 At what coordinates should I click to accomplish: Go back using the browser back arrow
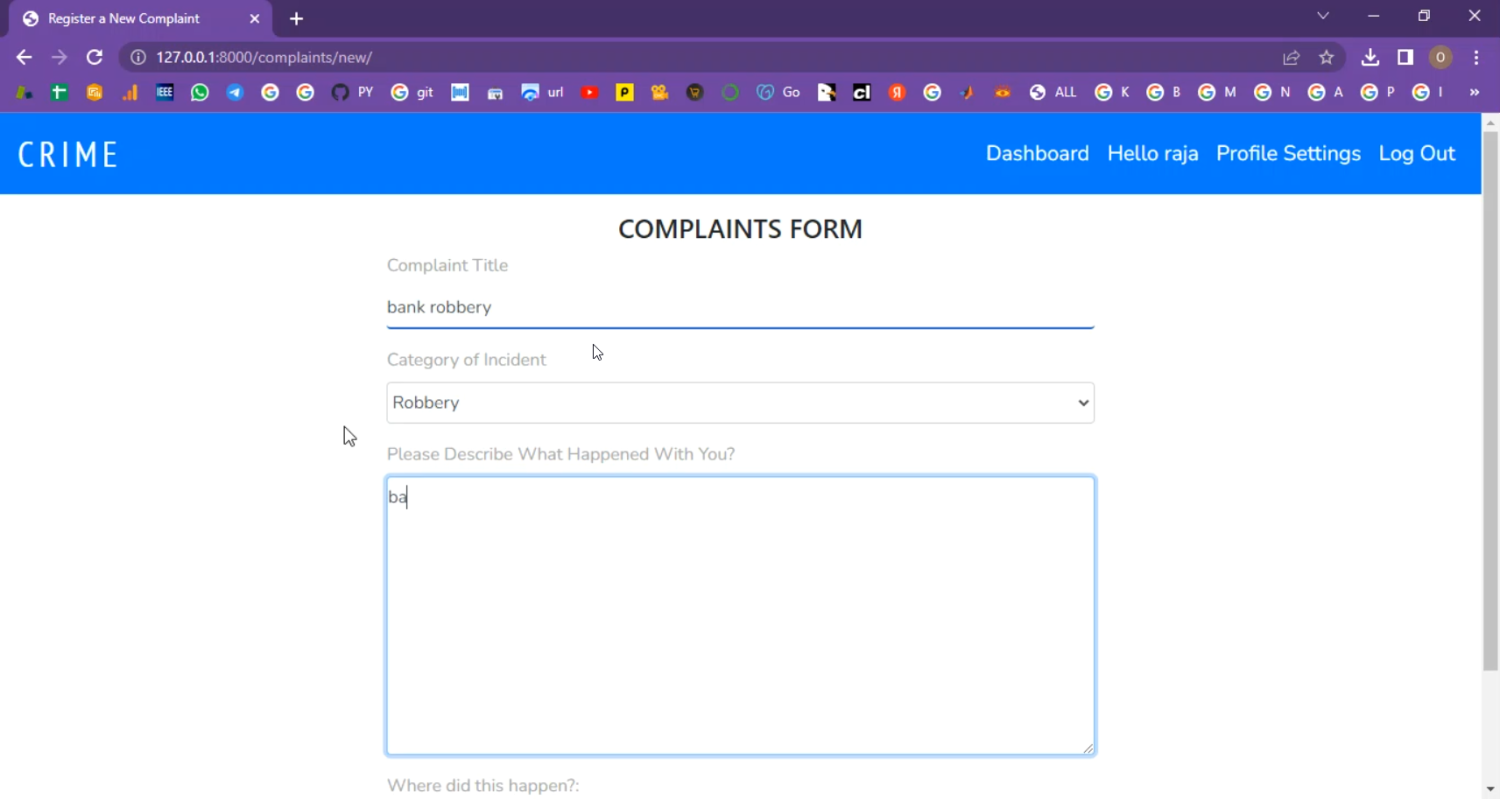(24, 57)
